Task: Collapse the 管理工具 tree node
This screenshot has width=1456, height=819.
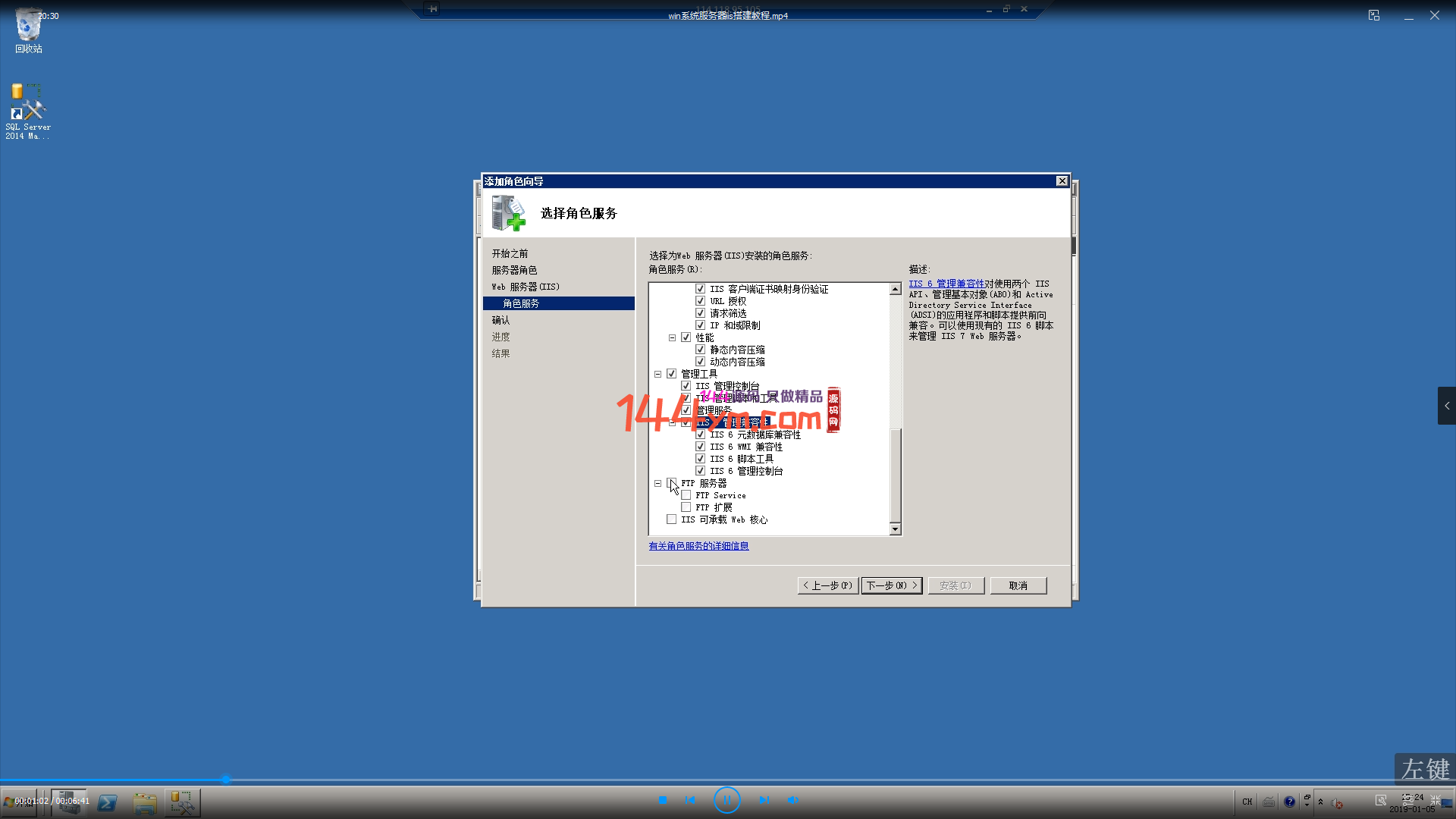Action: pyautogui.click(x=657, y=374)
